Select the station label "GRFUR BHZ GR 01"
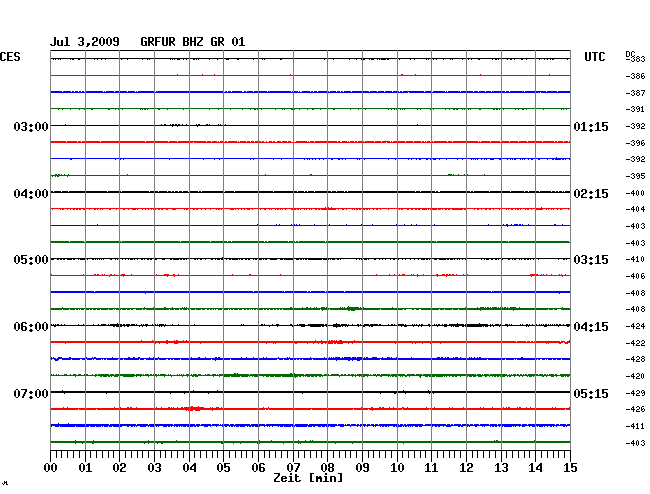The width and height of the screenshot is (650, 494). [x=192, y=42]
